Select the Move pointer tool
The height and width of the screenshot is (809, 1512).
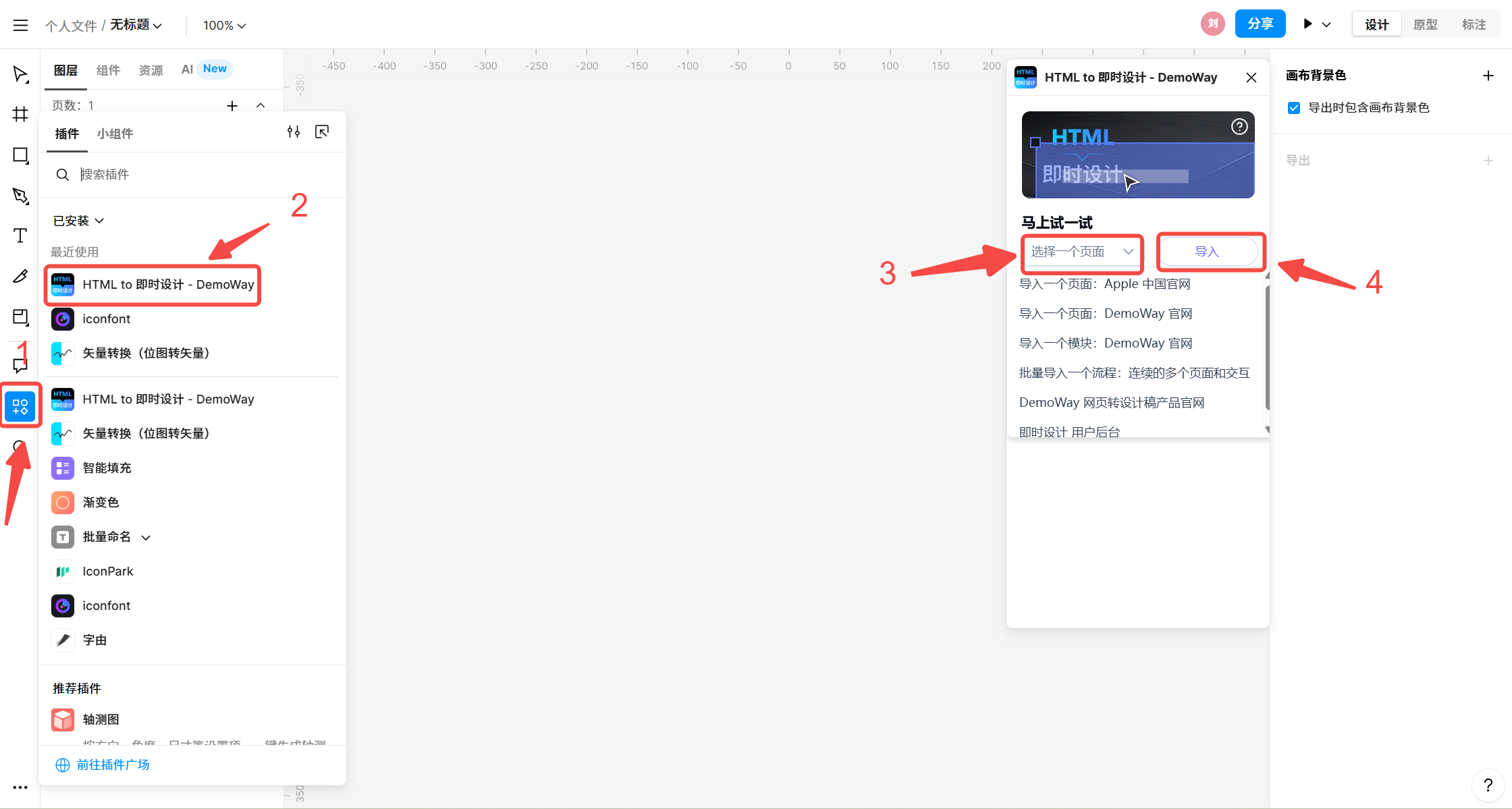click(21, 74)
